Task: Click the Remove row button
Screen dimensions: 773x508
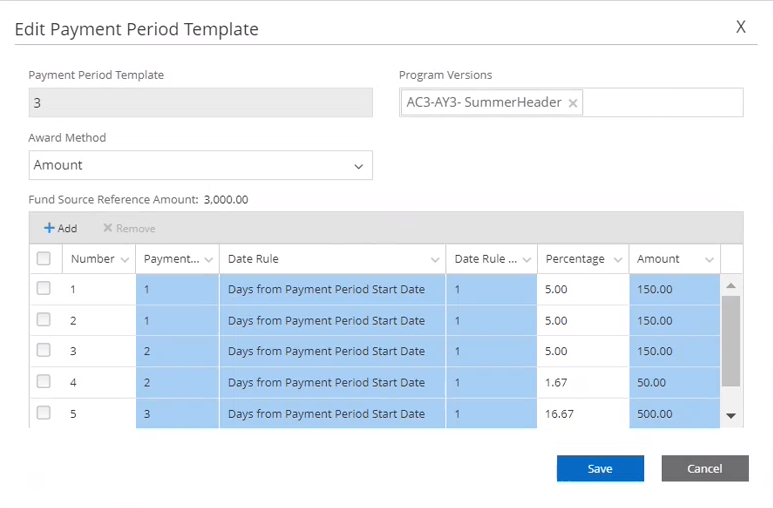Action: click(x=129, y=228)
